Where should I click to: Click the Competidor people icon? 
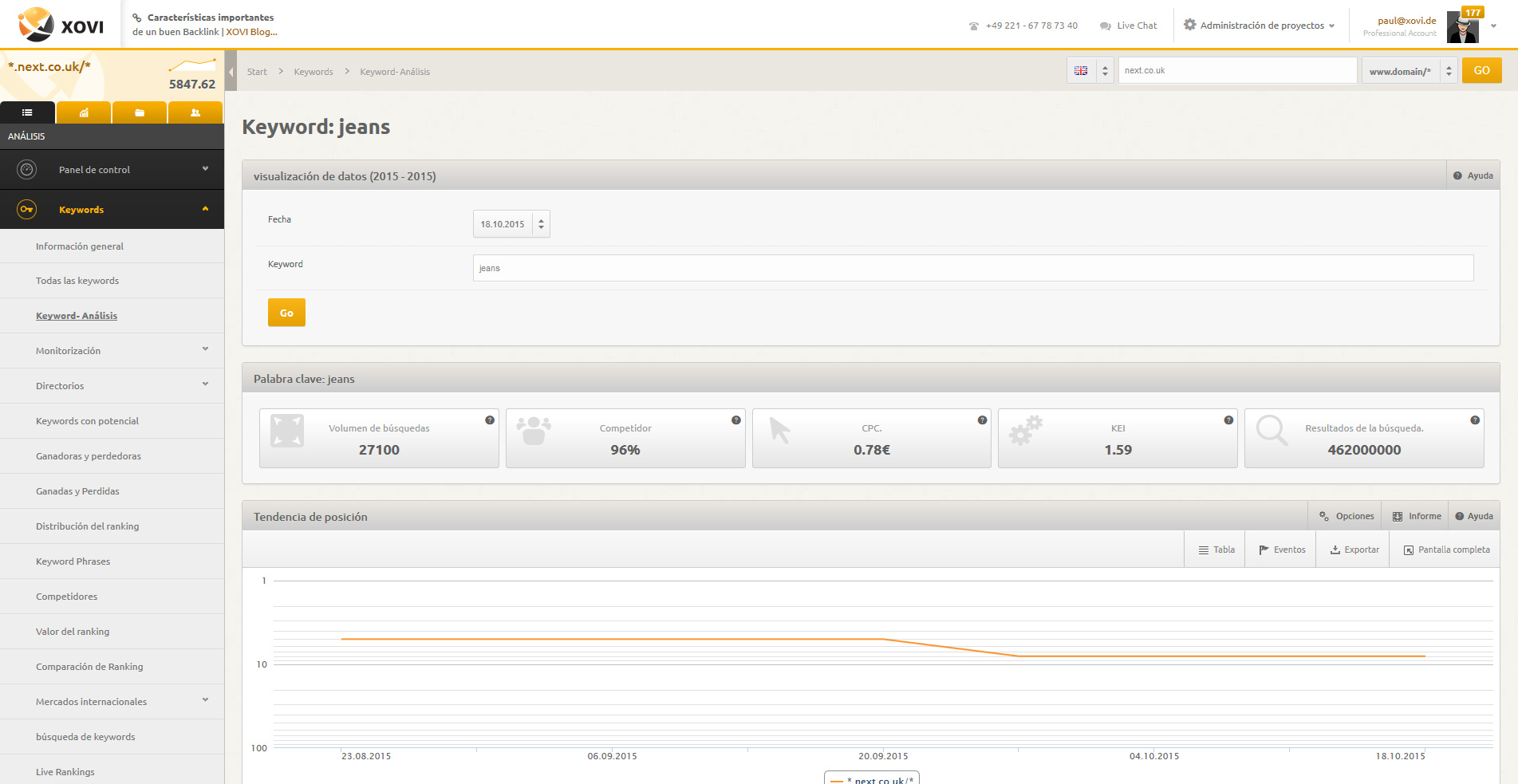pyautogui.click(x=534, y=431)
